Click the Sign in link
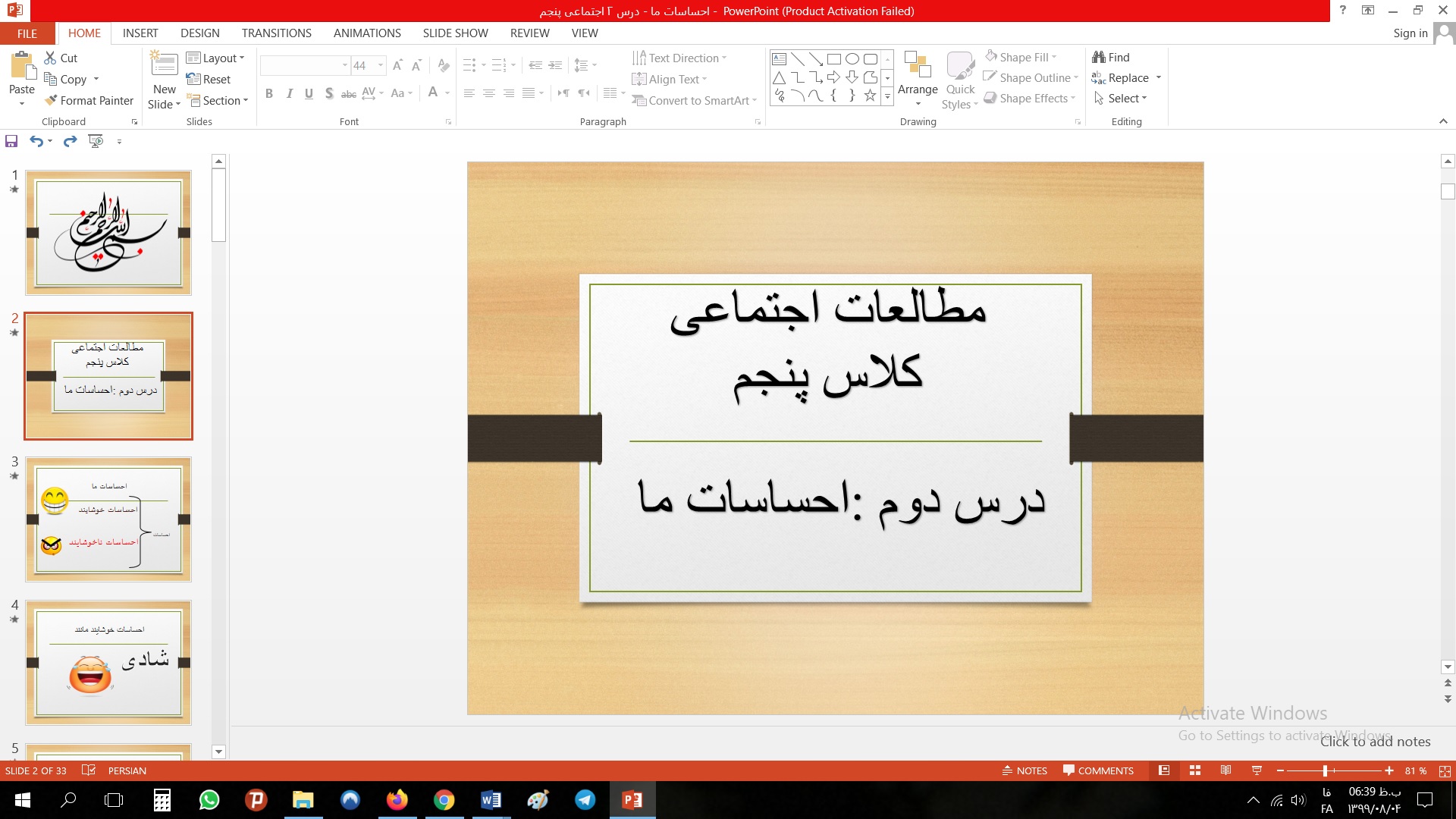 click(1410, 33)
